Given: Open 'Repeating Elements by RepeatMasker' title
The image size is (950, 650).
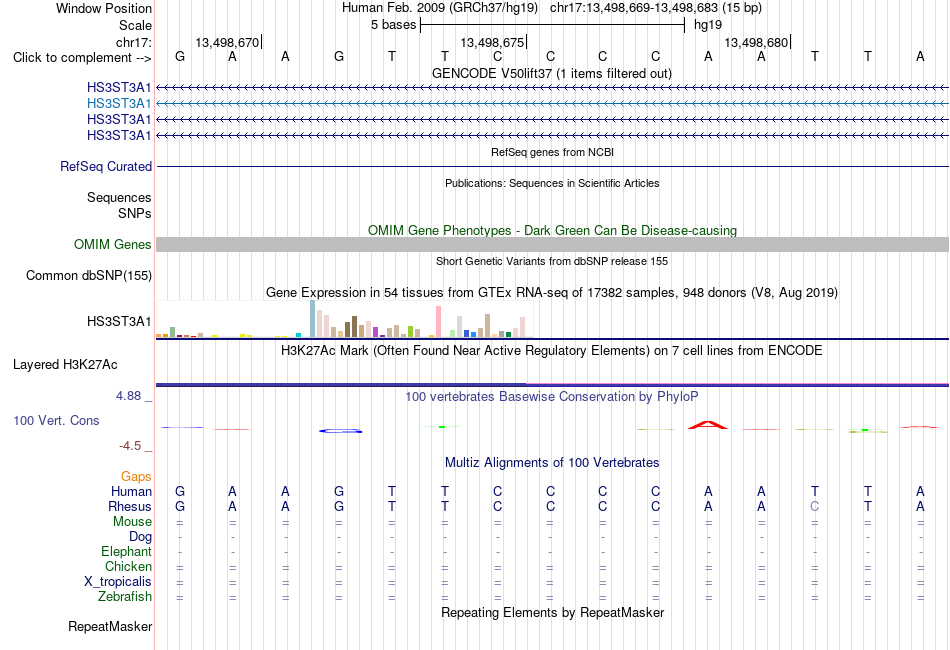Looking at the screenshot, I should point(552,612).
